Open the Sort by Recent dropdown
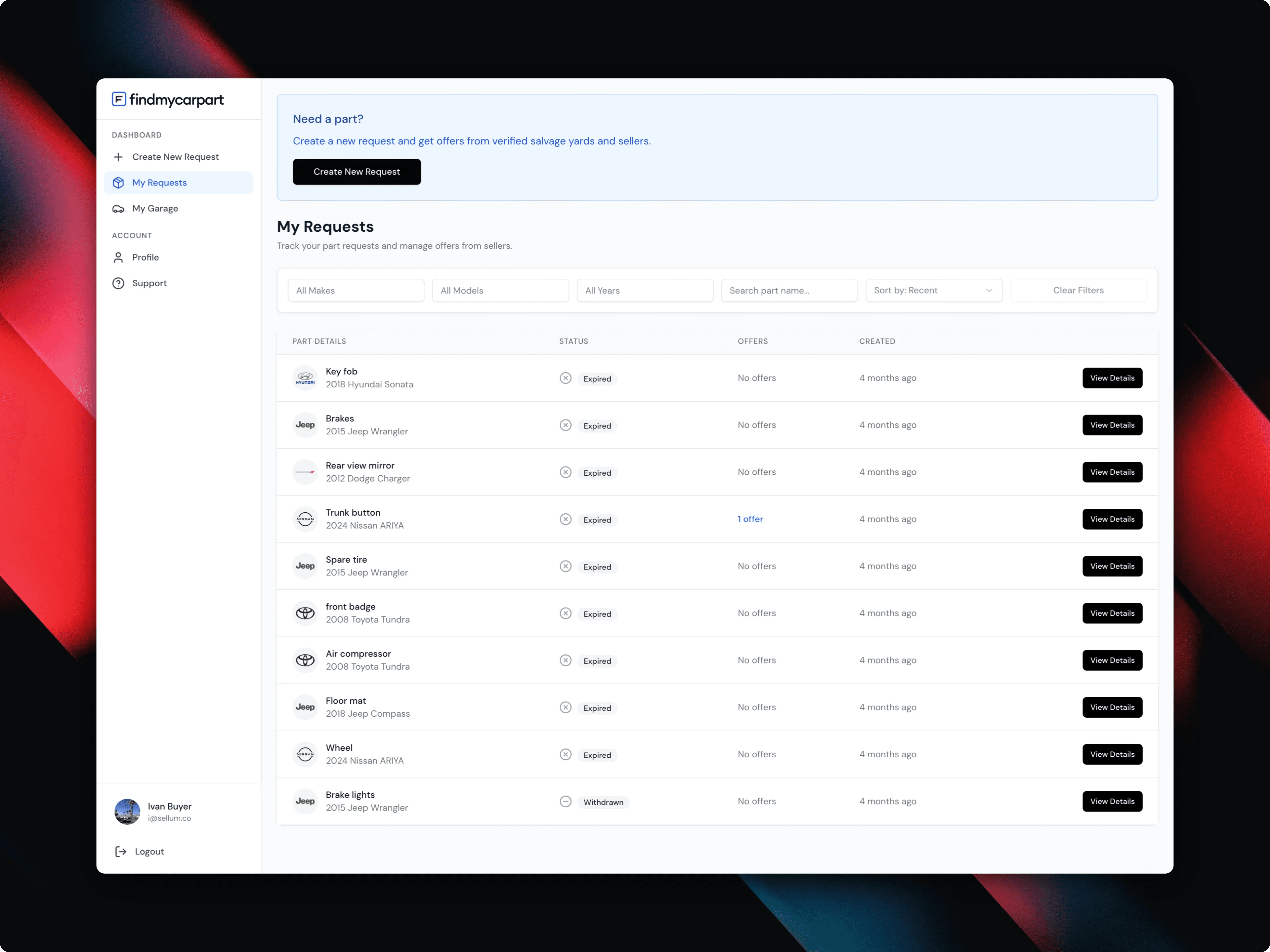 click(x=933, y=290)
